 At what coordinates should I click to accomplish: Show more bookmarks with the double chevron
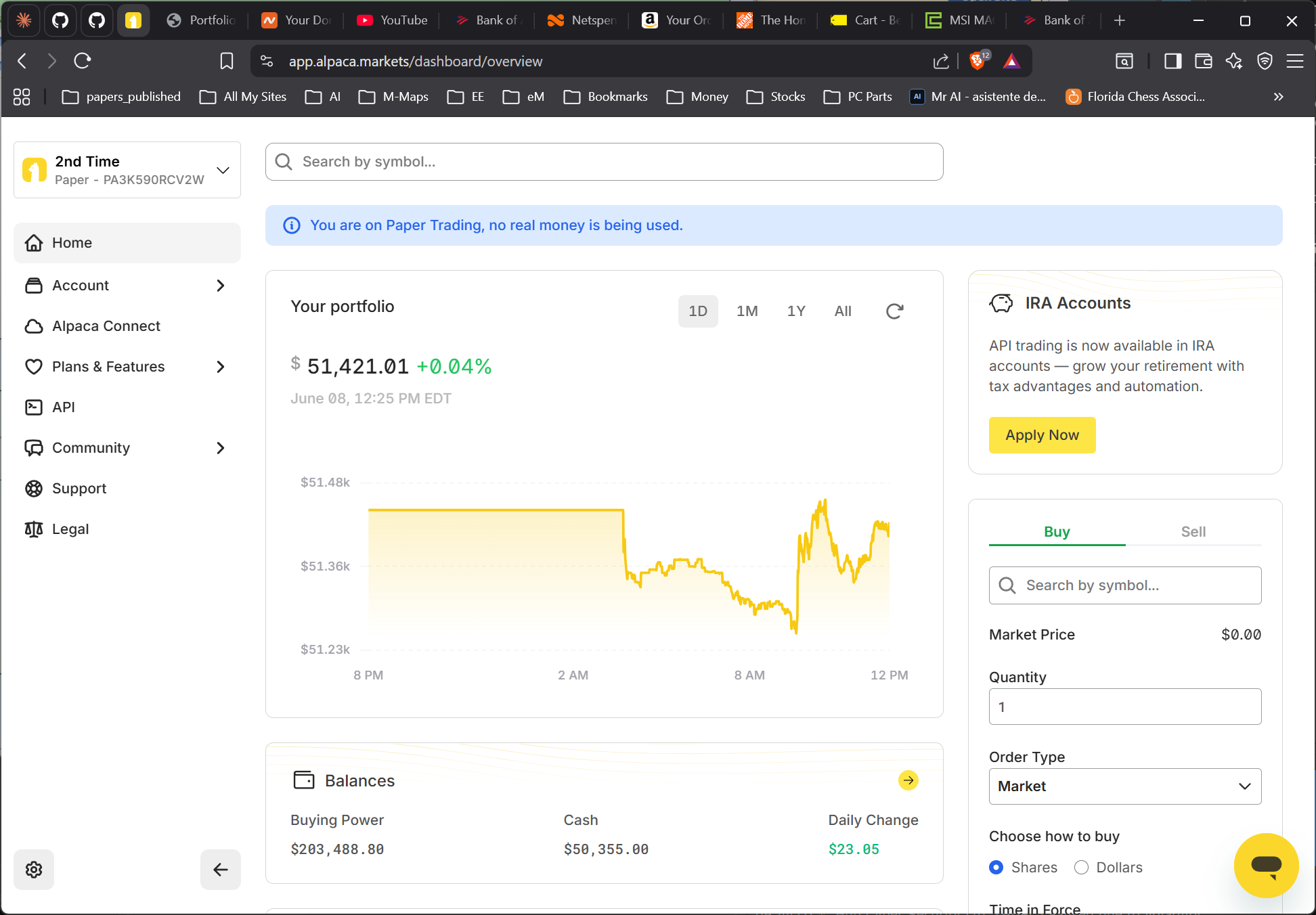point(1278,97)
